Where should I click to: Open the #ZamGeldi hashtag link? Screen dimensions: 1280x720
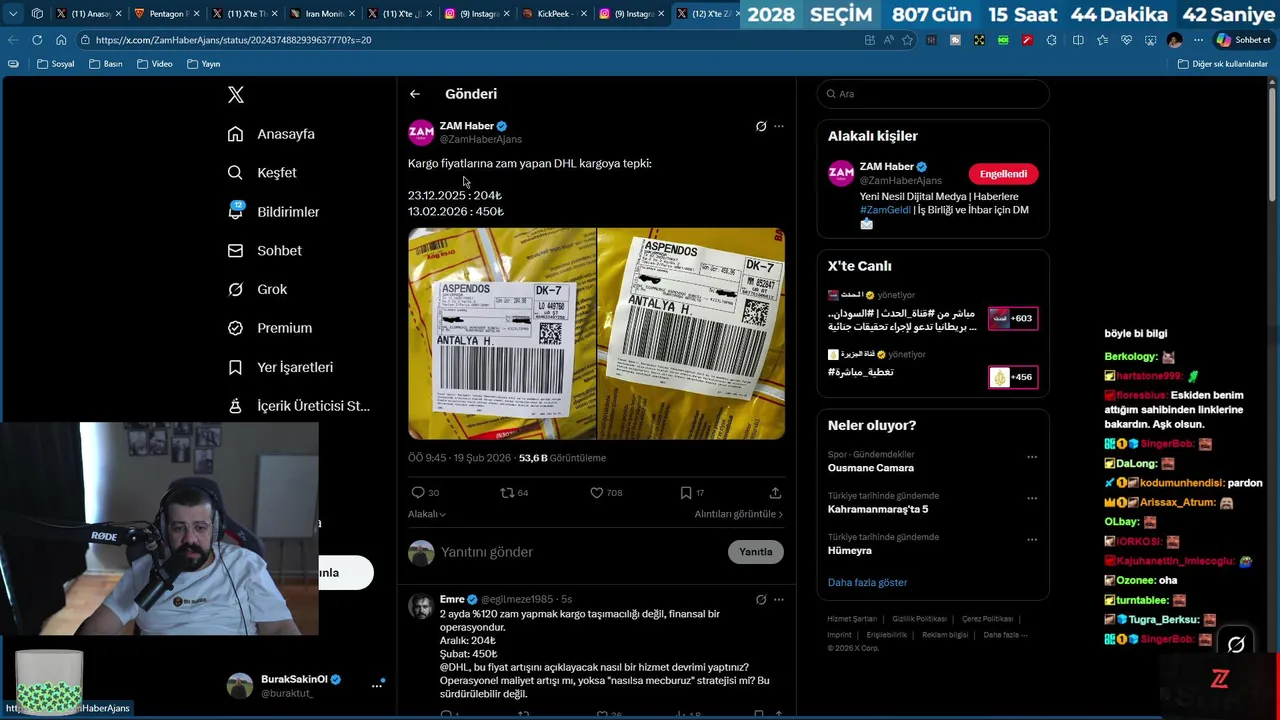(885, 210)
